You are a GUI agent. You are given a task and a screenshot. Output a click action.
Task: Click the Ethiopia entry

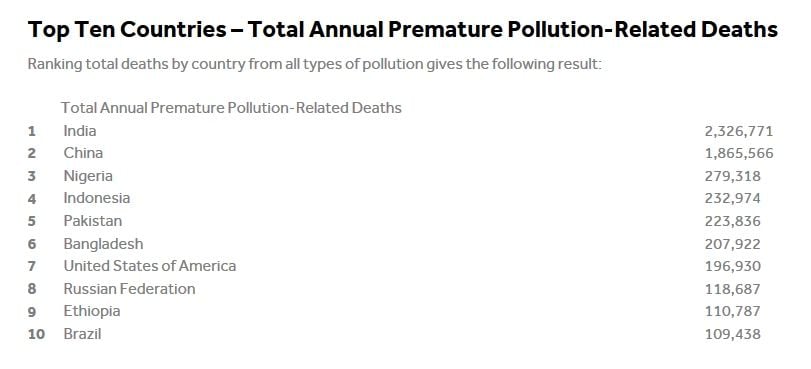point(92,311)
